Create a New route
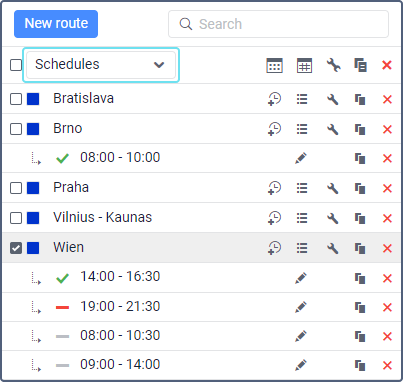Viewport: 403px width, 382px height. click(x=56, y=24)
